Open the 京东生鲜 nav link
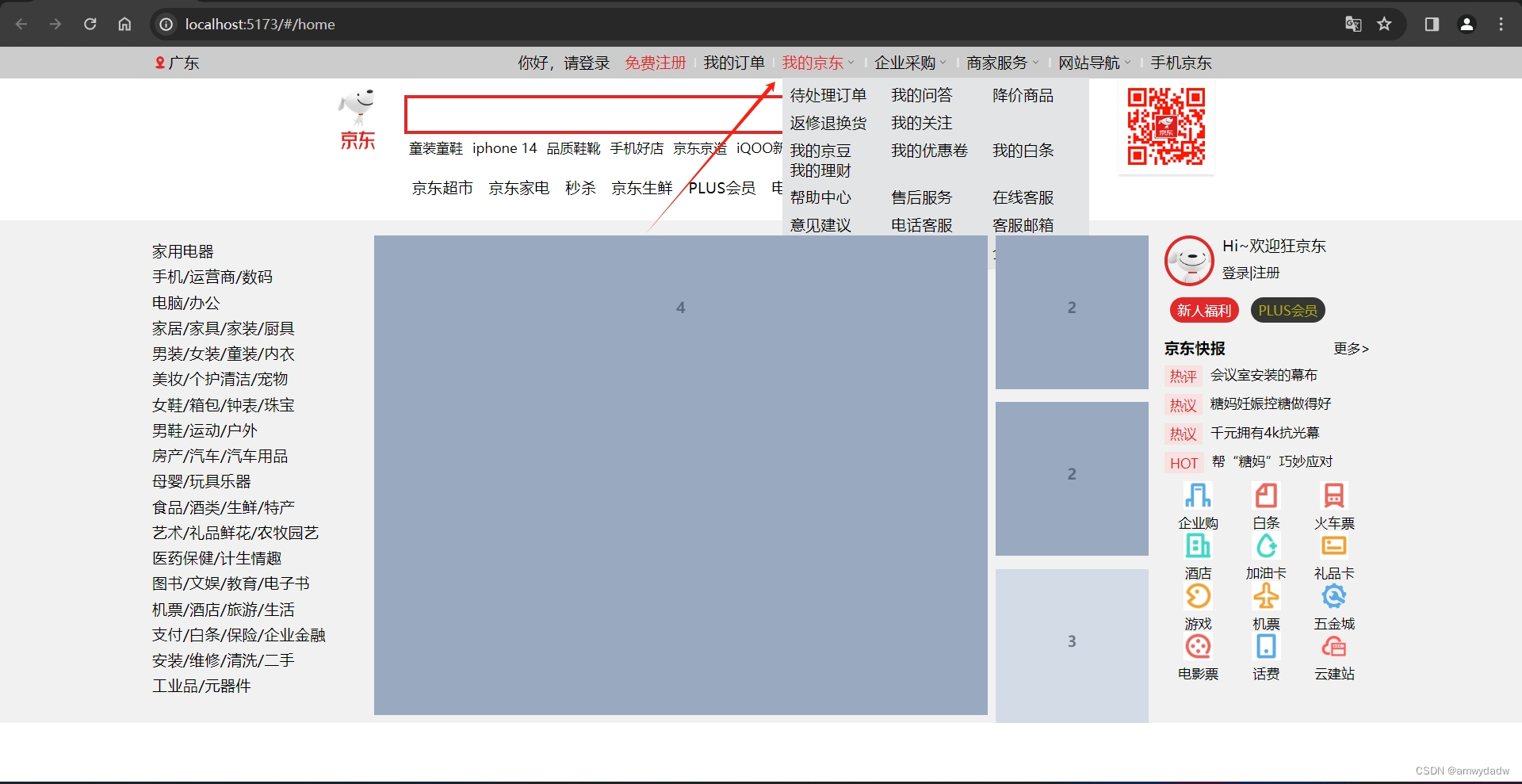Screen dimensions: 1522x784 [x=642, y=188]
